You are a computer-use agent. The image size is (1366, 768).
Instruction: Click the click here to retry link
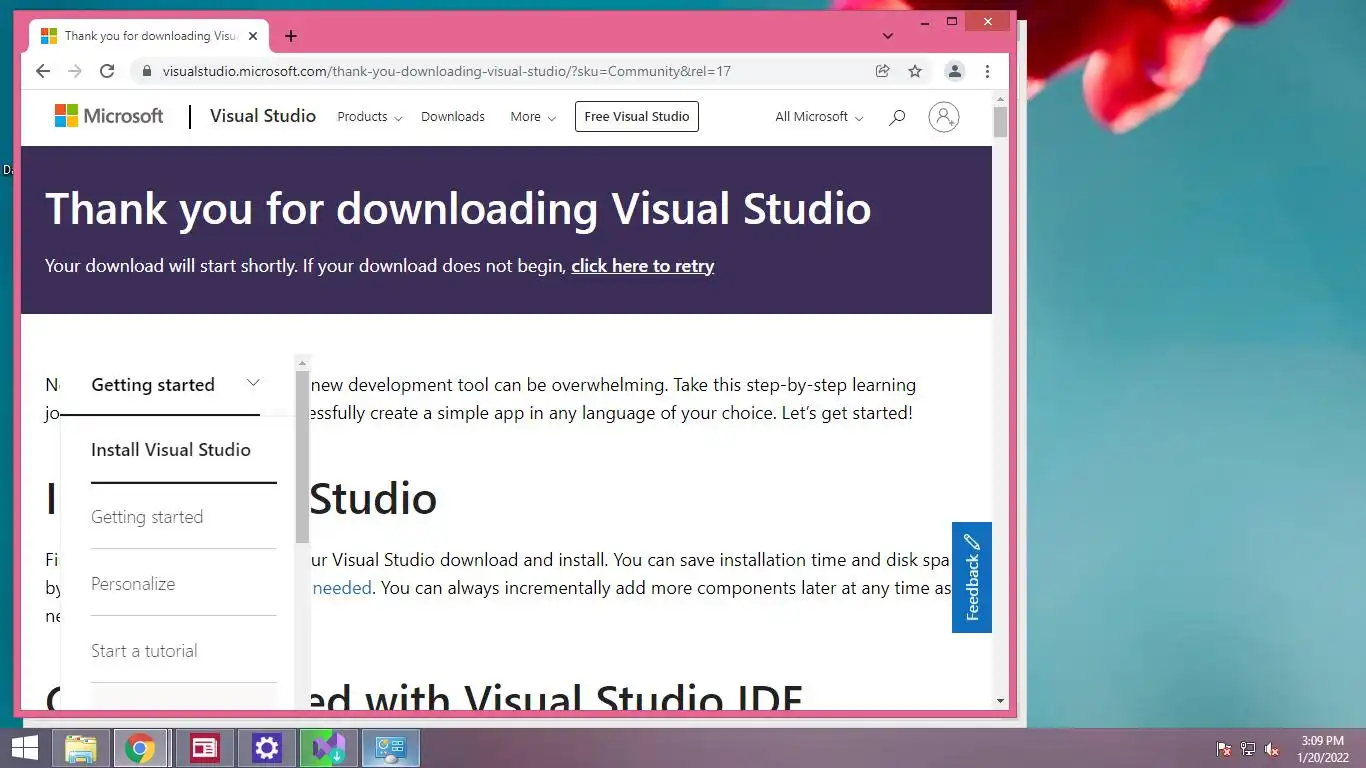[642, 266]
